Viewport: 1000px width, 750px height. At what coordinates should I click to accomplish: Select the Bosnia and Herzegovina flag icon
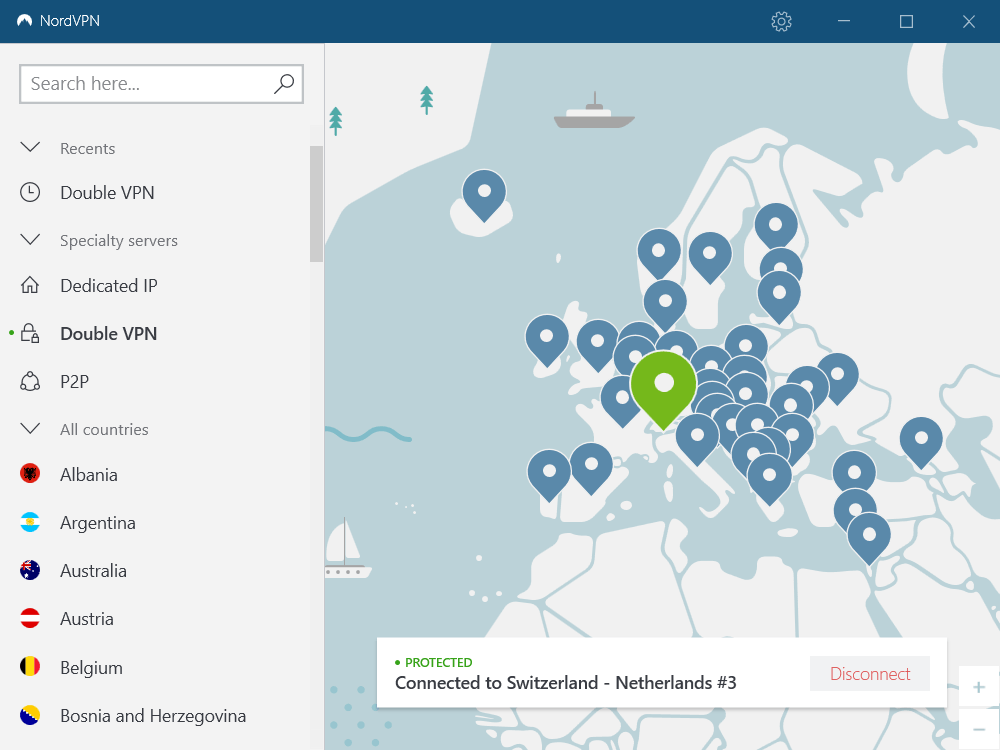click(30, 716)
